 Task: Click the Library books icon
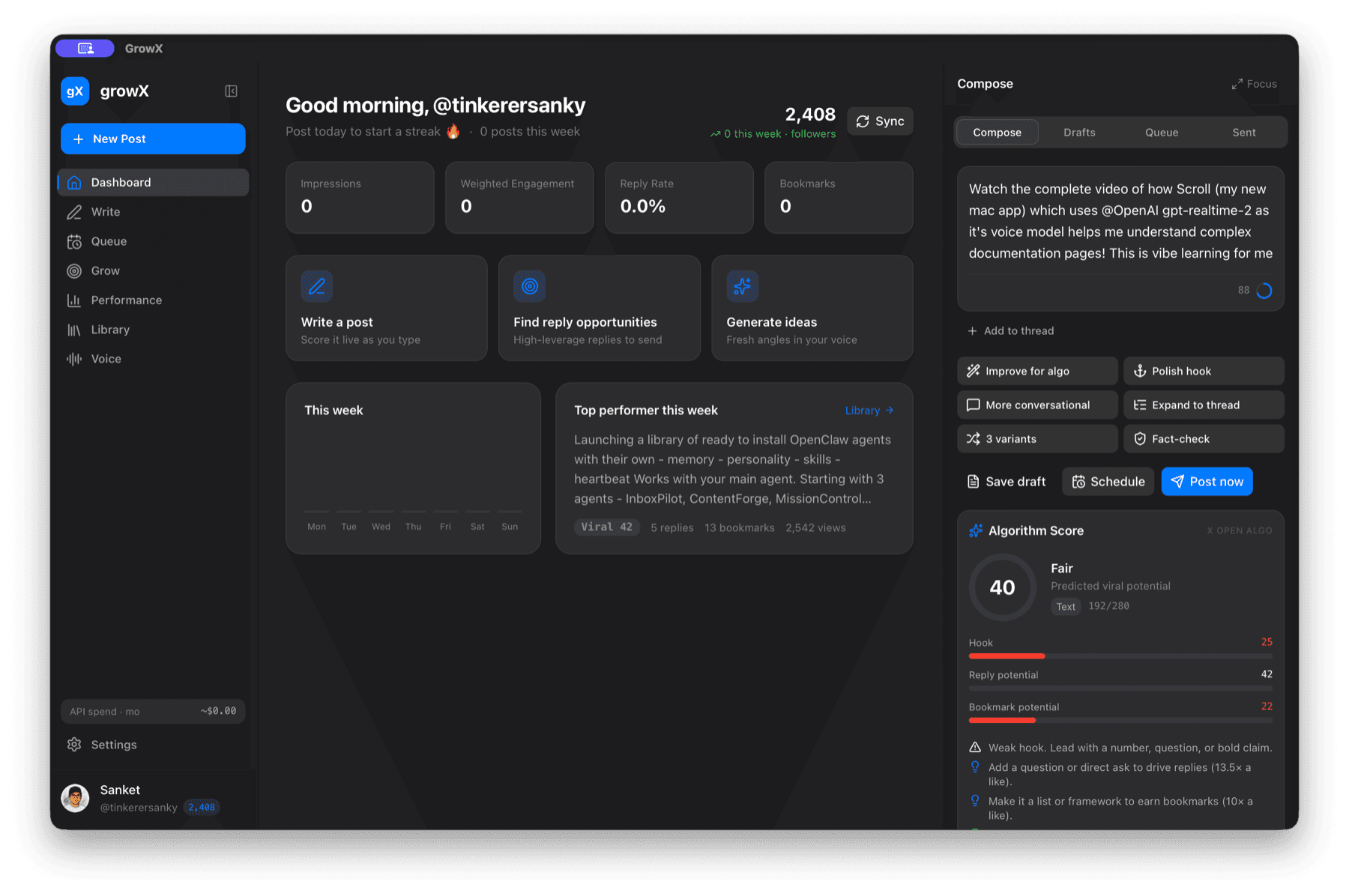(74, 330)
